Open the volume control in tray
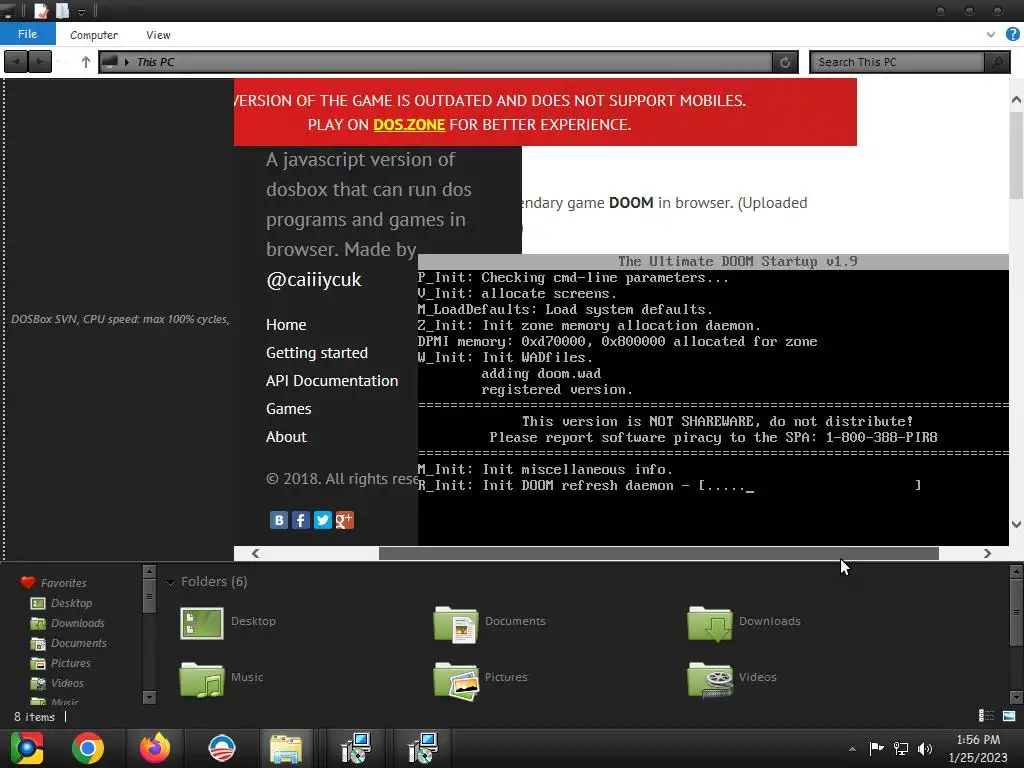 (x=925, y=748)
